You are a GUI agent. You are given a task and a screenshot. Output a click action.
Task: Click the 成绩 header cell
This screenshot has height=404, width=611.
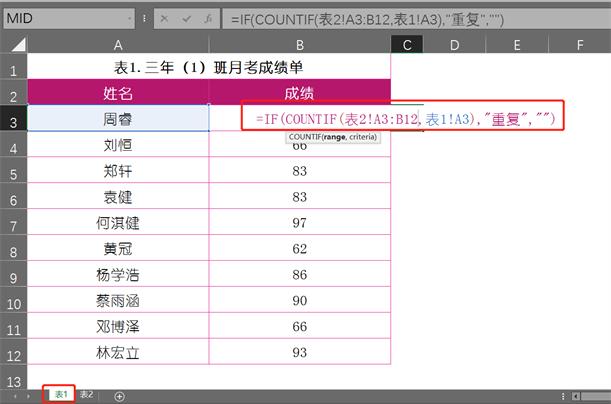click(299, 93)
